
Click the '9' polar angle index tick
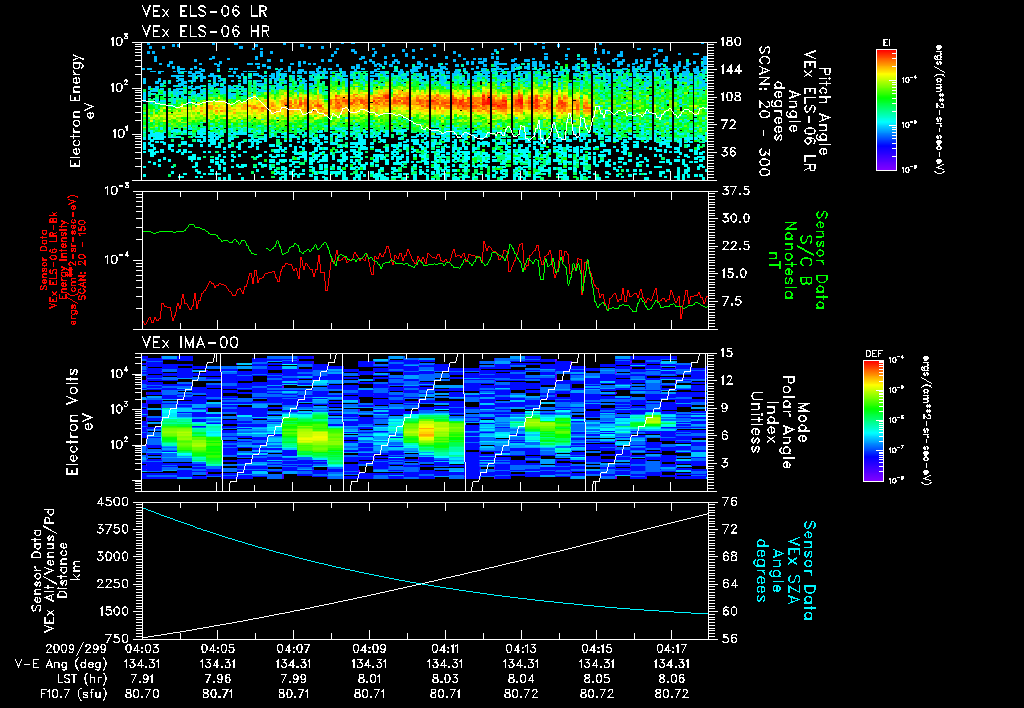[x=724, y=408]
